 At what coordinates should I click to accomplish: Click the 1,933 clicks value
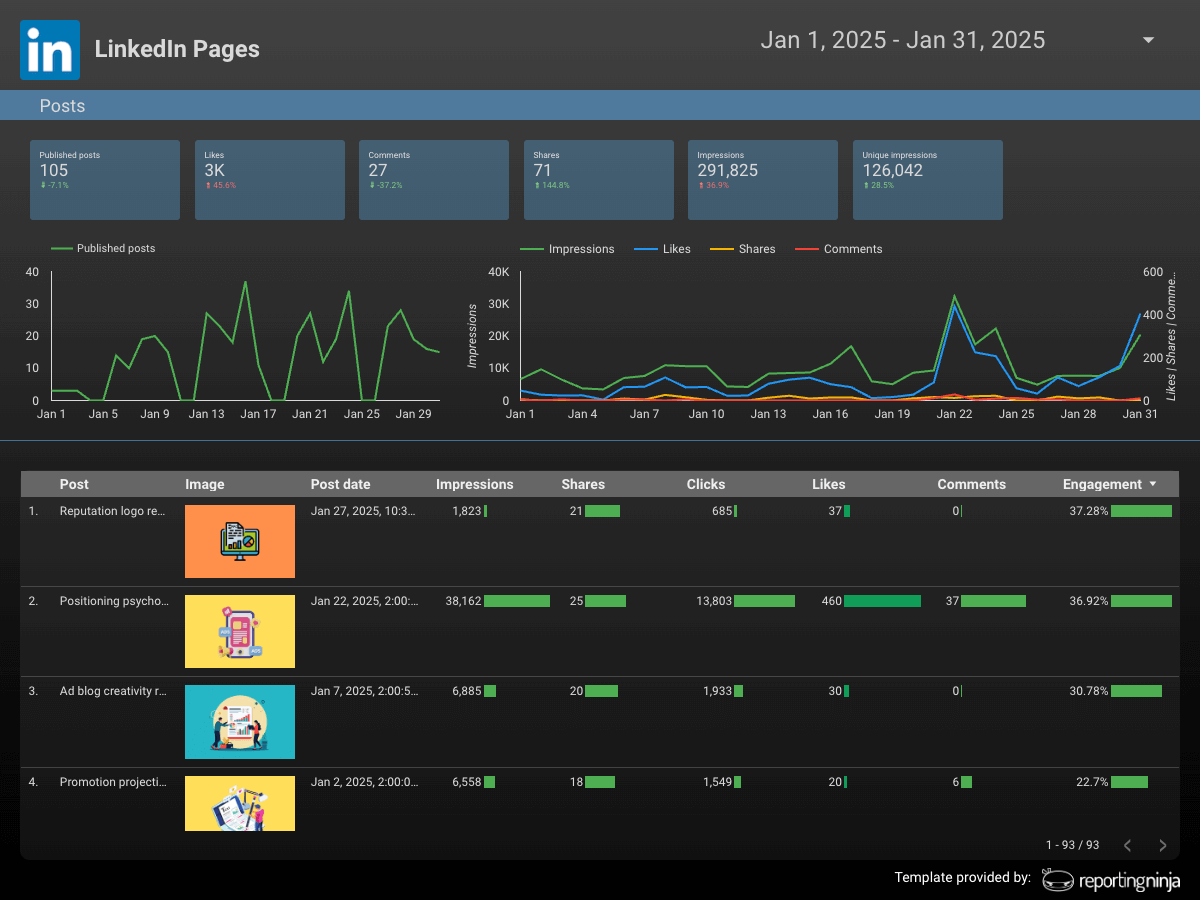[x=718, y=691]
